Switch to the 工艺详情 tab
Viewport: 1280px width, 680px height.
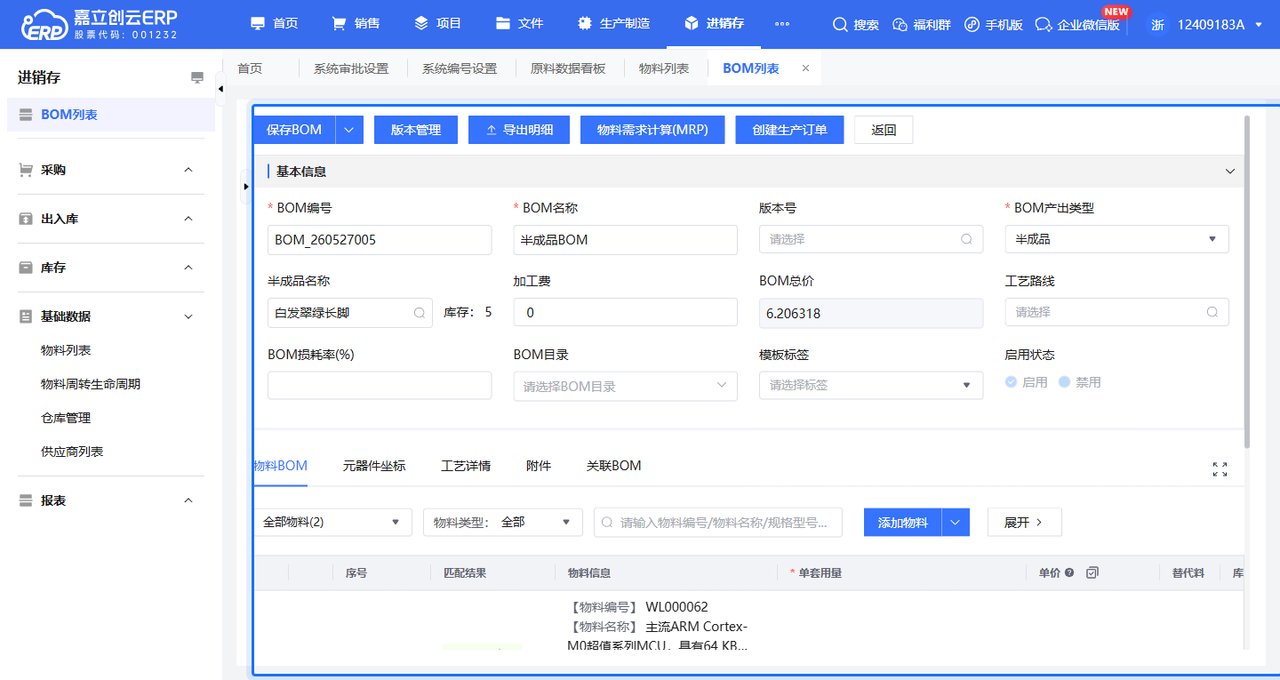pyautogui.click(x=466, y=466)
